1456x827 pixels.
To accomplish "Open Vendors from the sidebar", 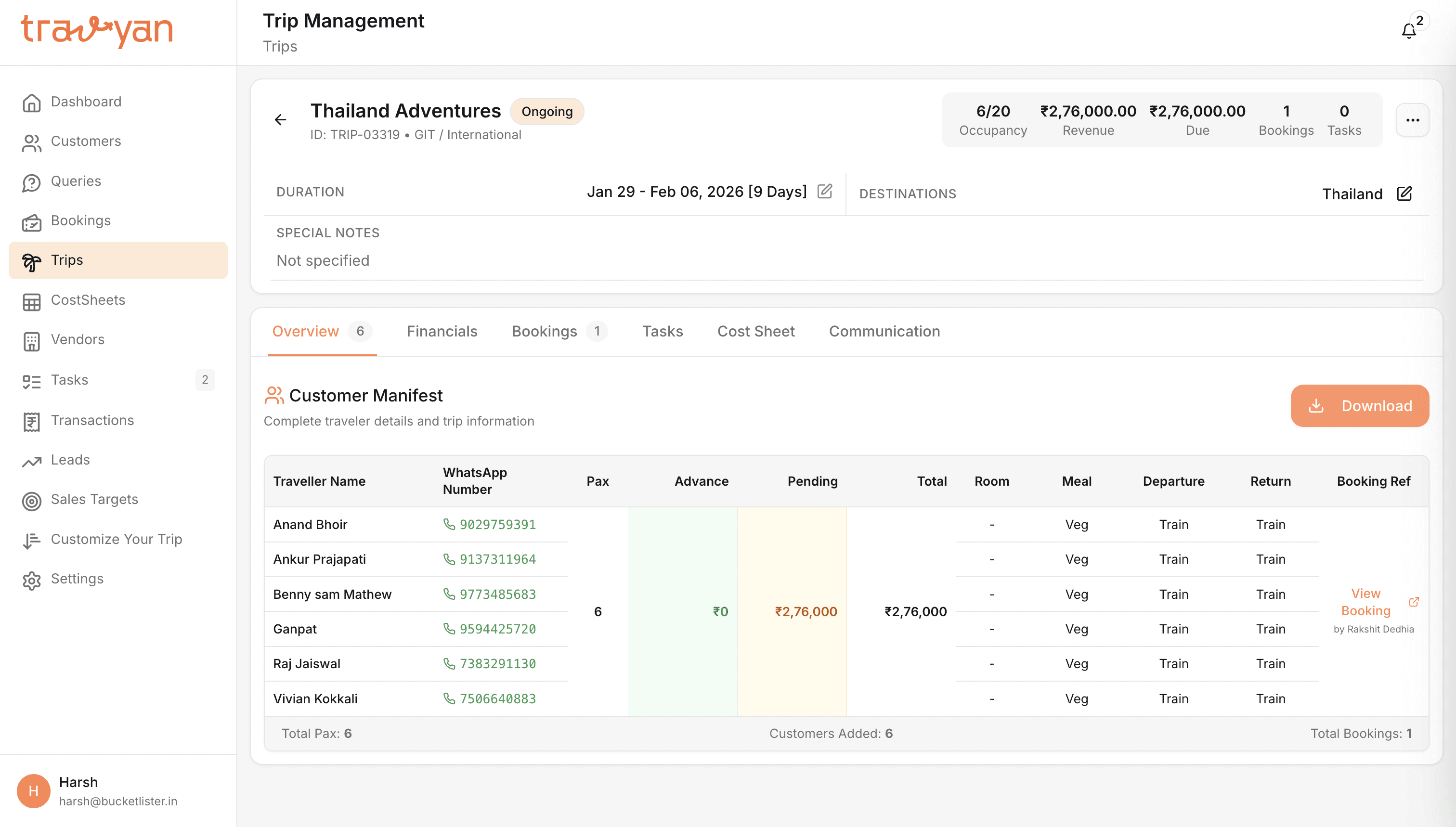I will [78, 340].
